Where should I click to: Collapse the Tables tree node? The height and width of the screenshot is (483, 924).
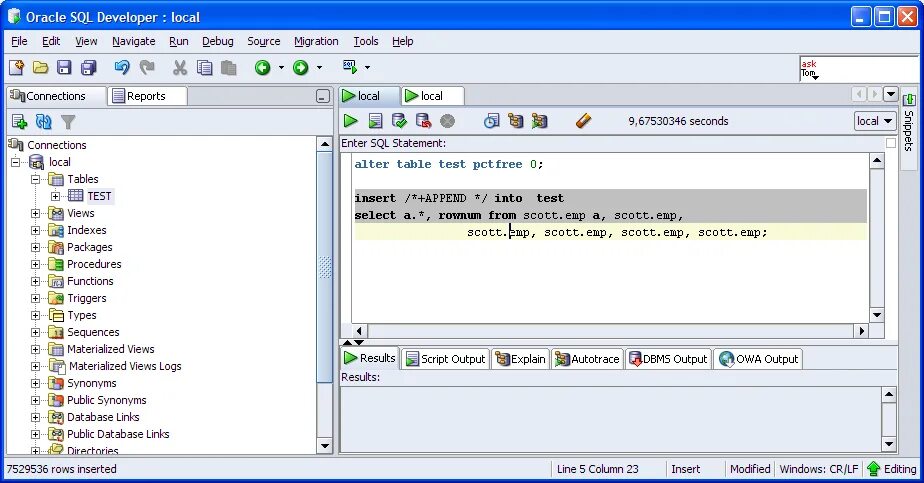[35, 179]
